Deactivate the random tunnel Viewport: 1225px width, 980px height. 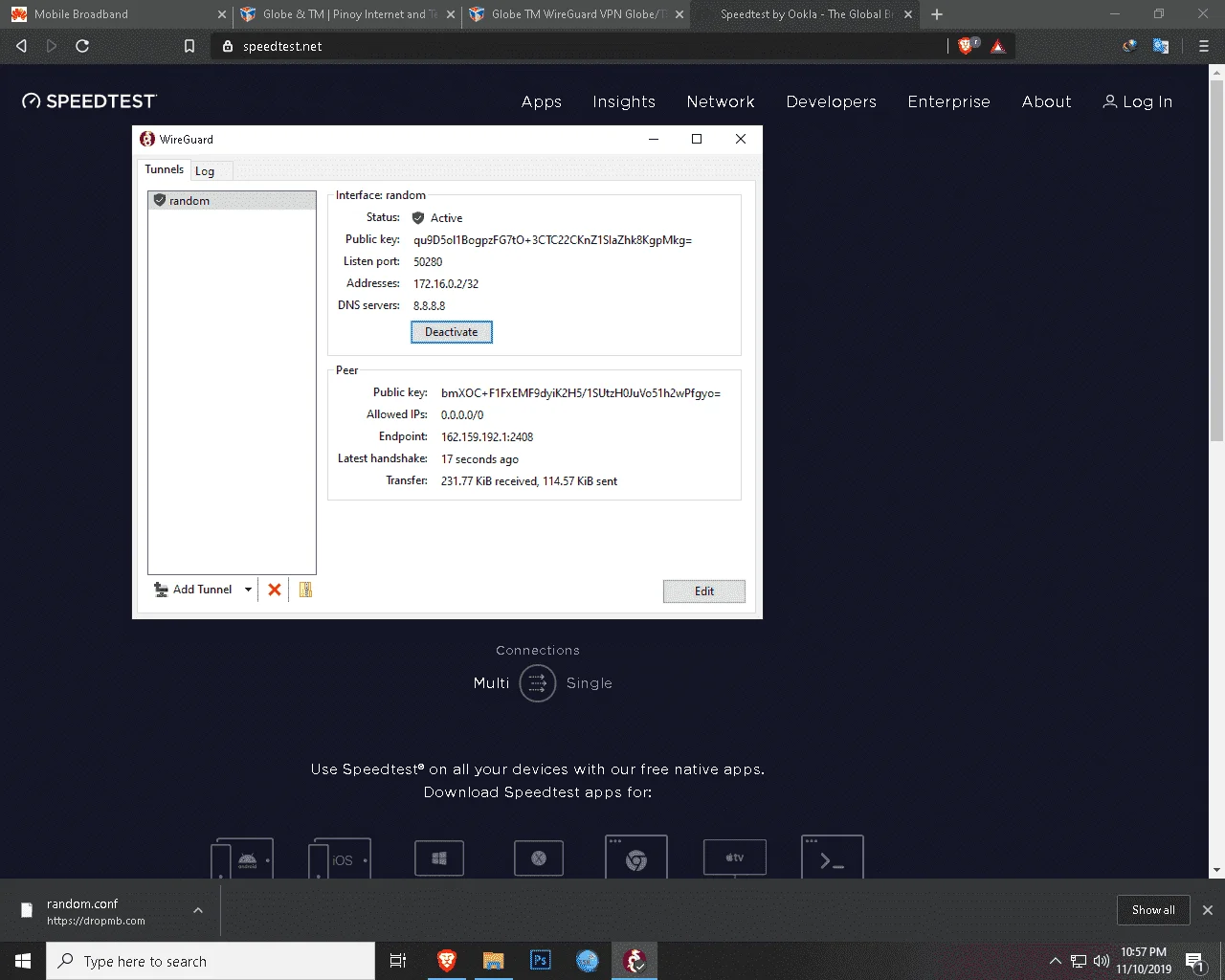pyautogui.click(x=452, y=332)
